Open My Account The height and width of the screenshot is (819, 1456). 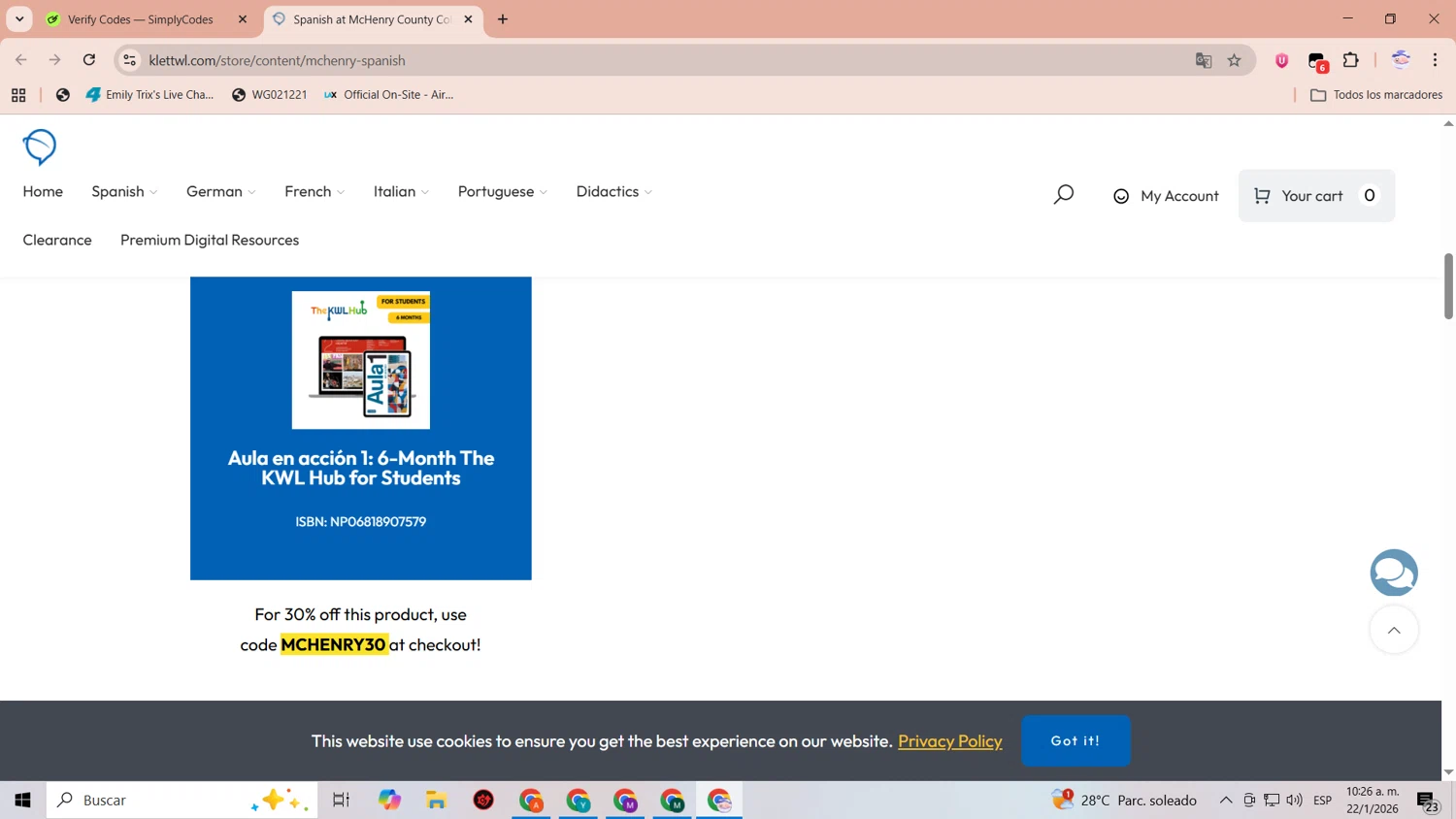coord(1166,196)
